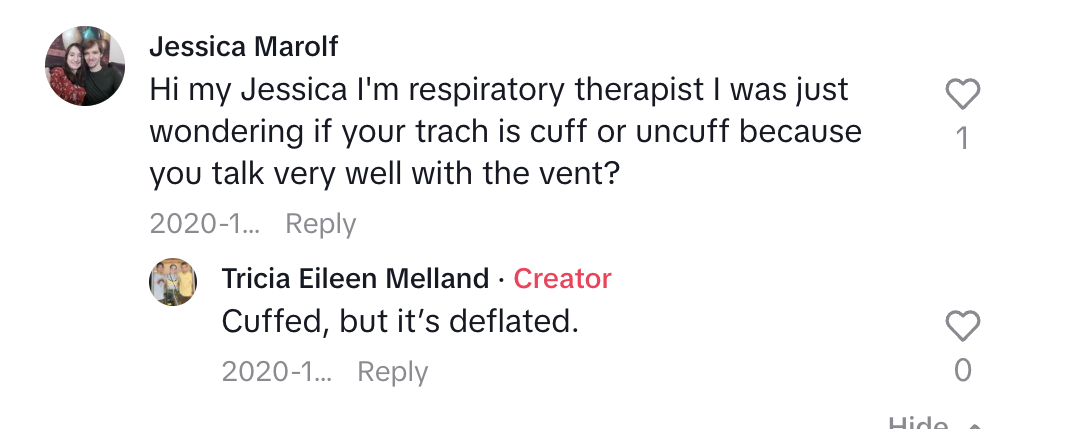This screenshot has height=429, width=1069.
Task: Select the like count '1'
Action: click(x=963, y=138)
